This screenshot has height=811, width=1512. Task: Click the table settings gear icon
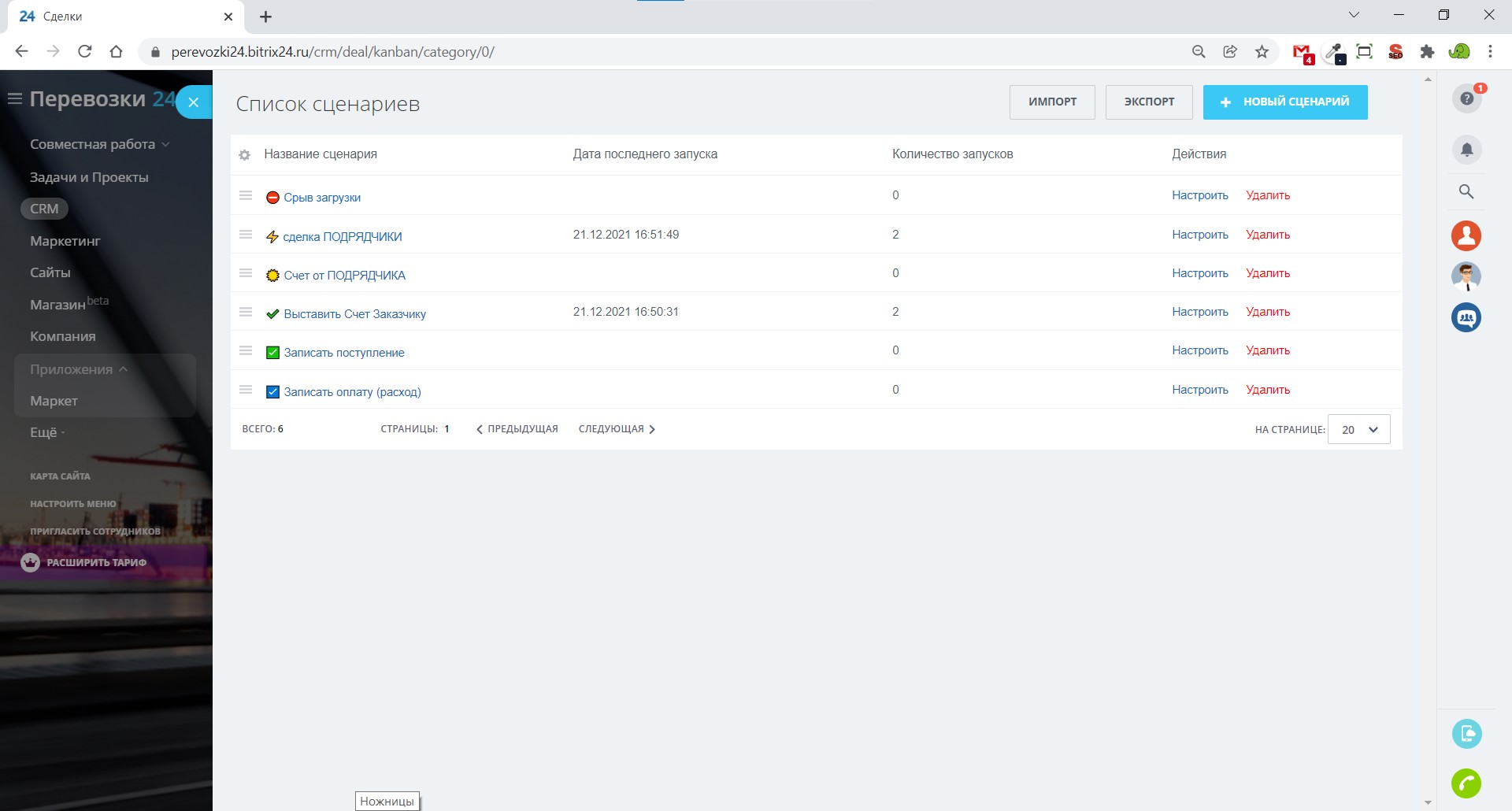click(245, 155)
